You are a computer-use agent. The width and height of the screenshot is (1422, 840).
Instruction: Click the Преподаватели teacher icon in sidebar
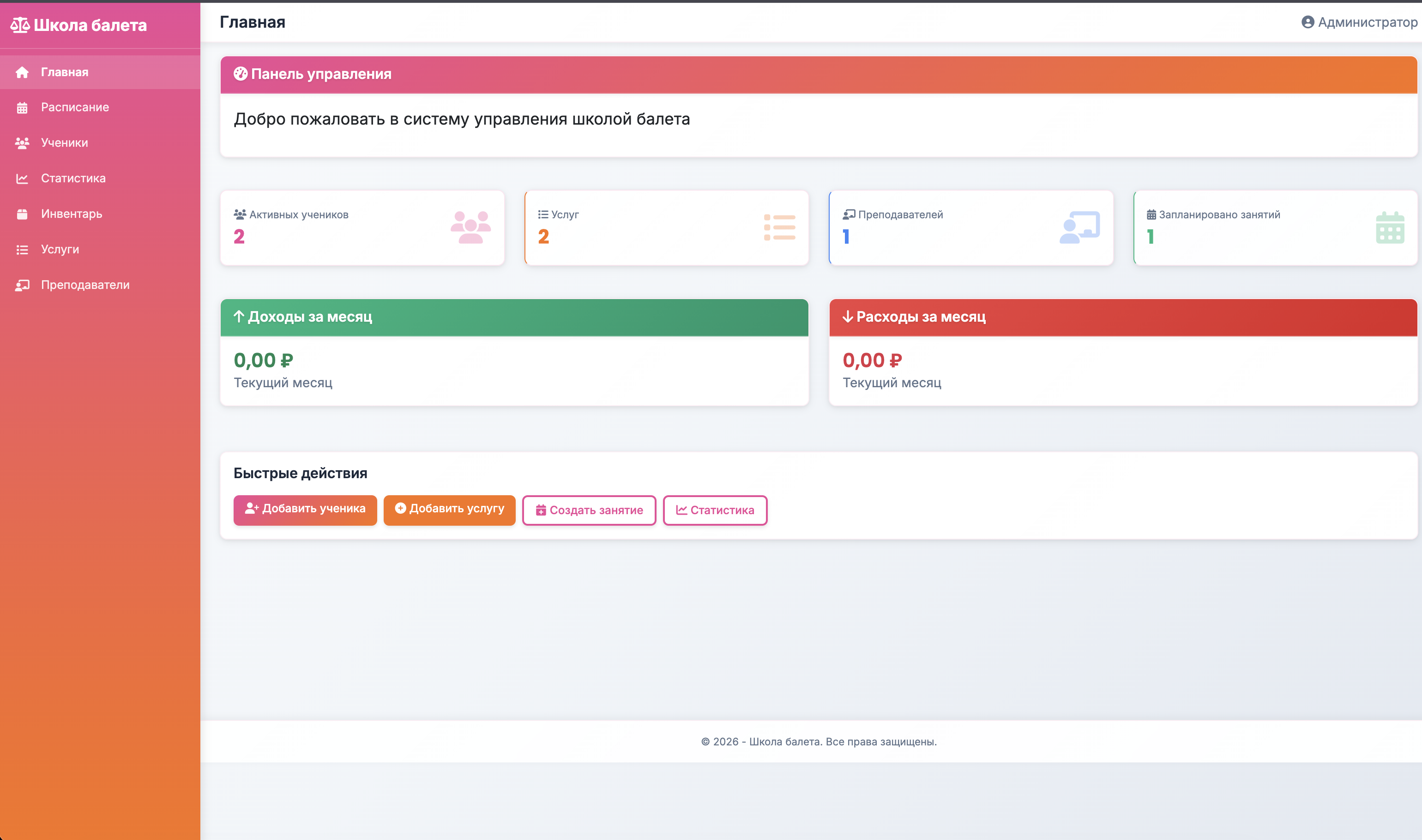tap(22, 285)
